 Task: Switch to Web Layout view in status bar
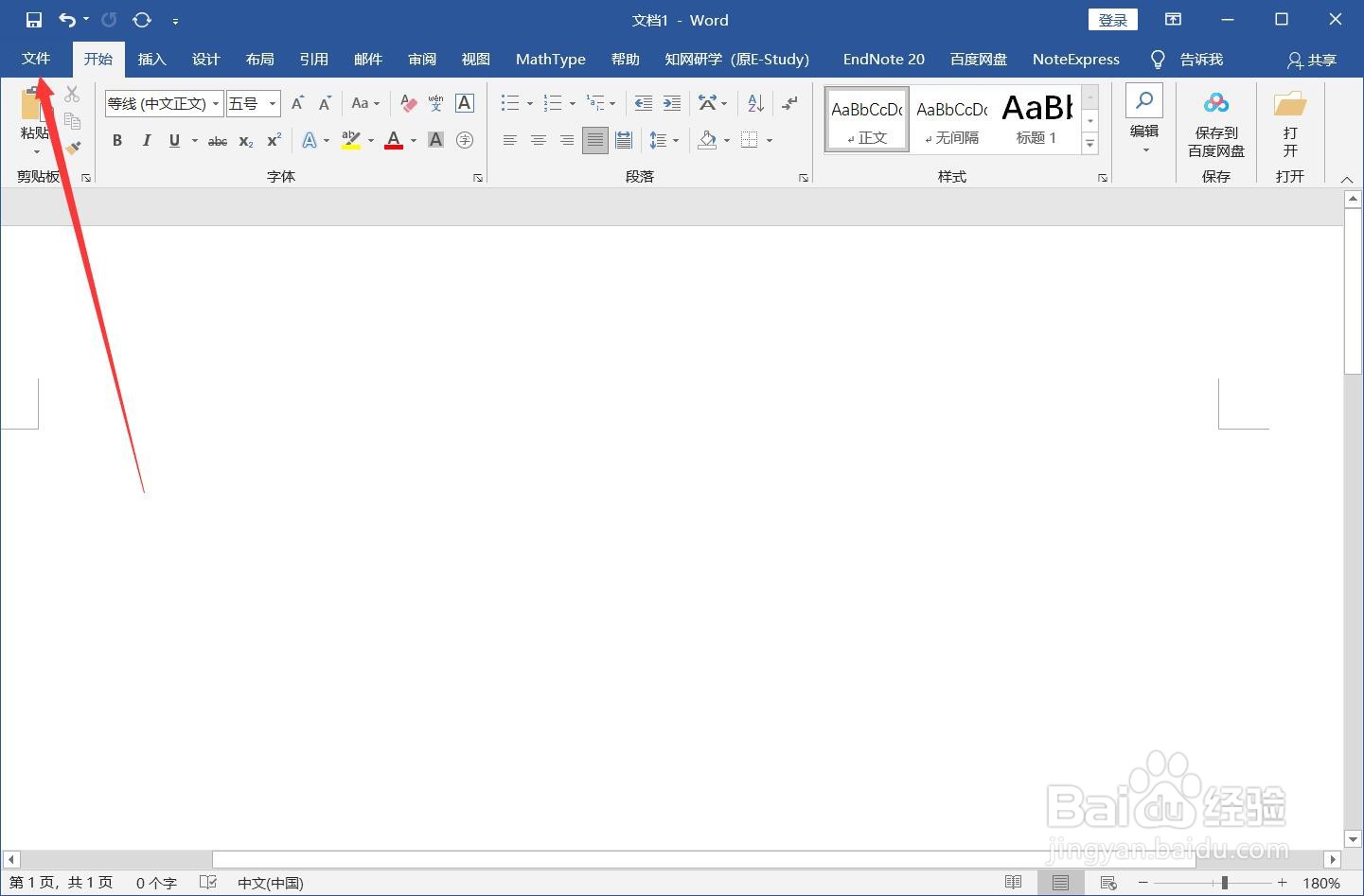pyautogui.click(x=1108, y=882)
